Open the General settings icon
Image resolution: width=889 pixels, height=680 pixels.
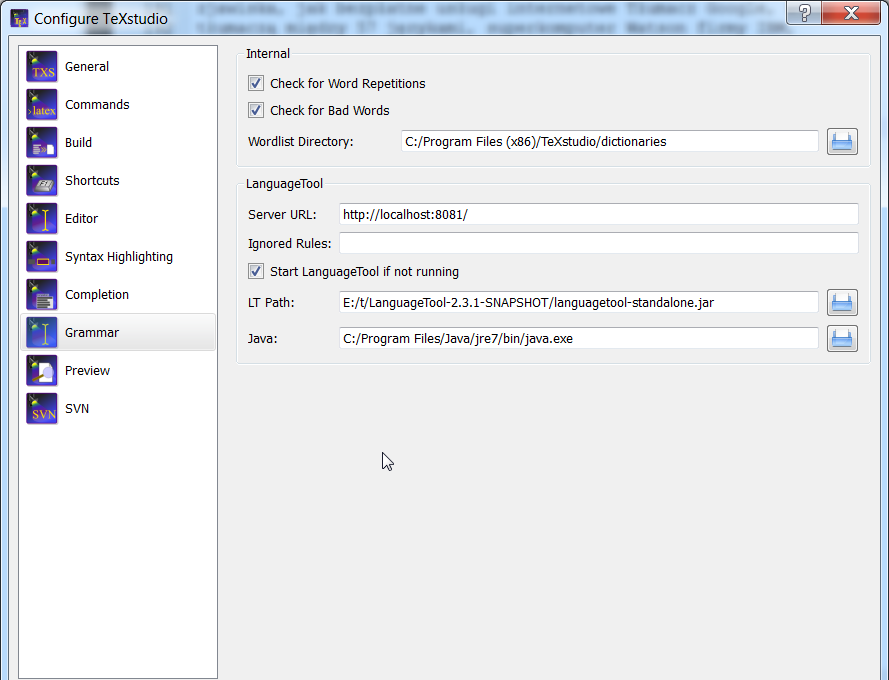41,66
